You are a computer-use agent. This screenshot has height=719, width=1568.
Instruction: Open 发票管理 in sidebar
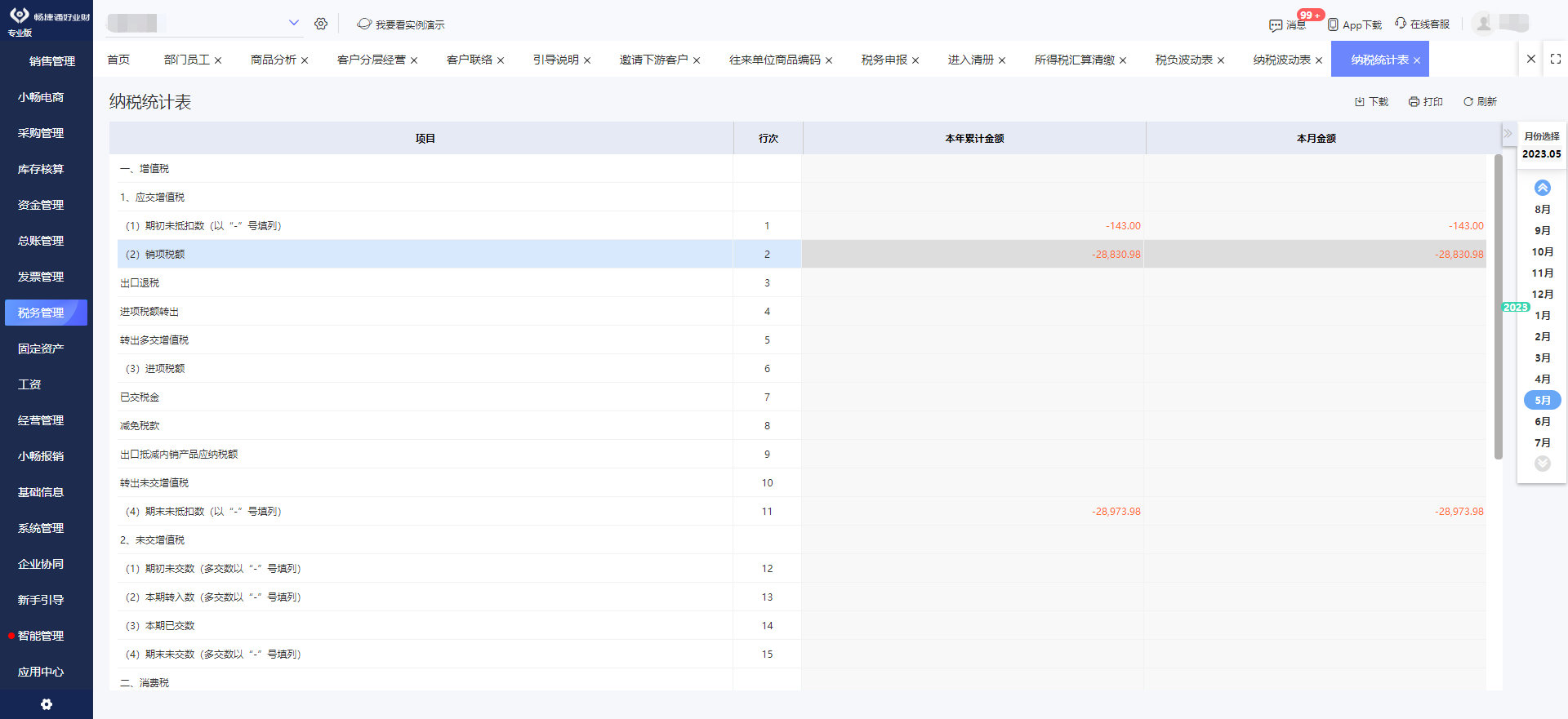pos(41,277)
